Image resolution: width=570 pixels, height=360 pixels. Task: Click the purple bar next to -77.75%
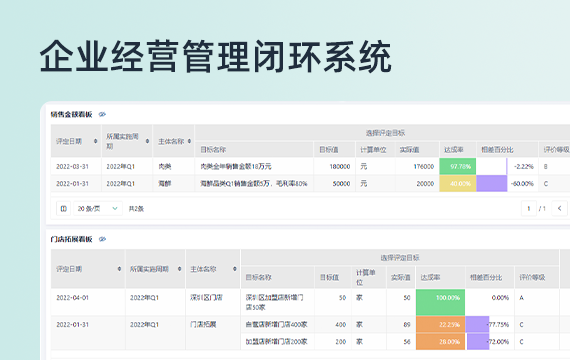click(477, 324)
